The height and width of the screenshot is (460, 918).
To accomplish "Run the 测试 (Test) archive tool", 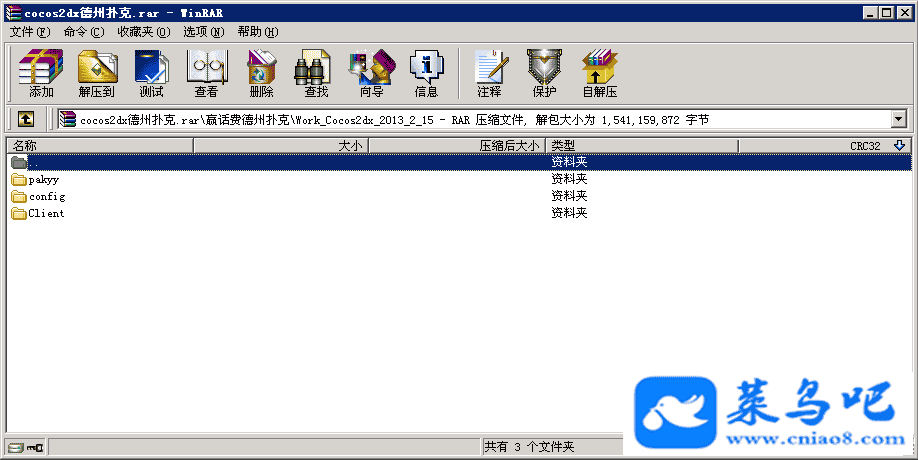I will pos(151,74).
